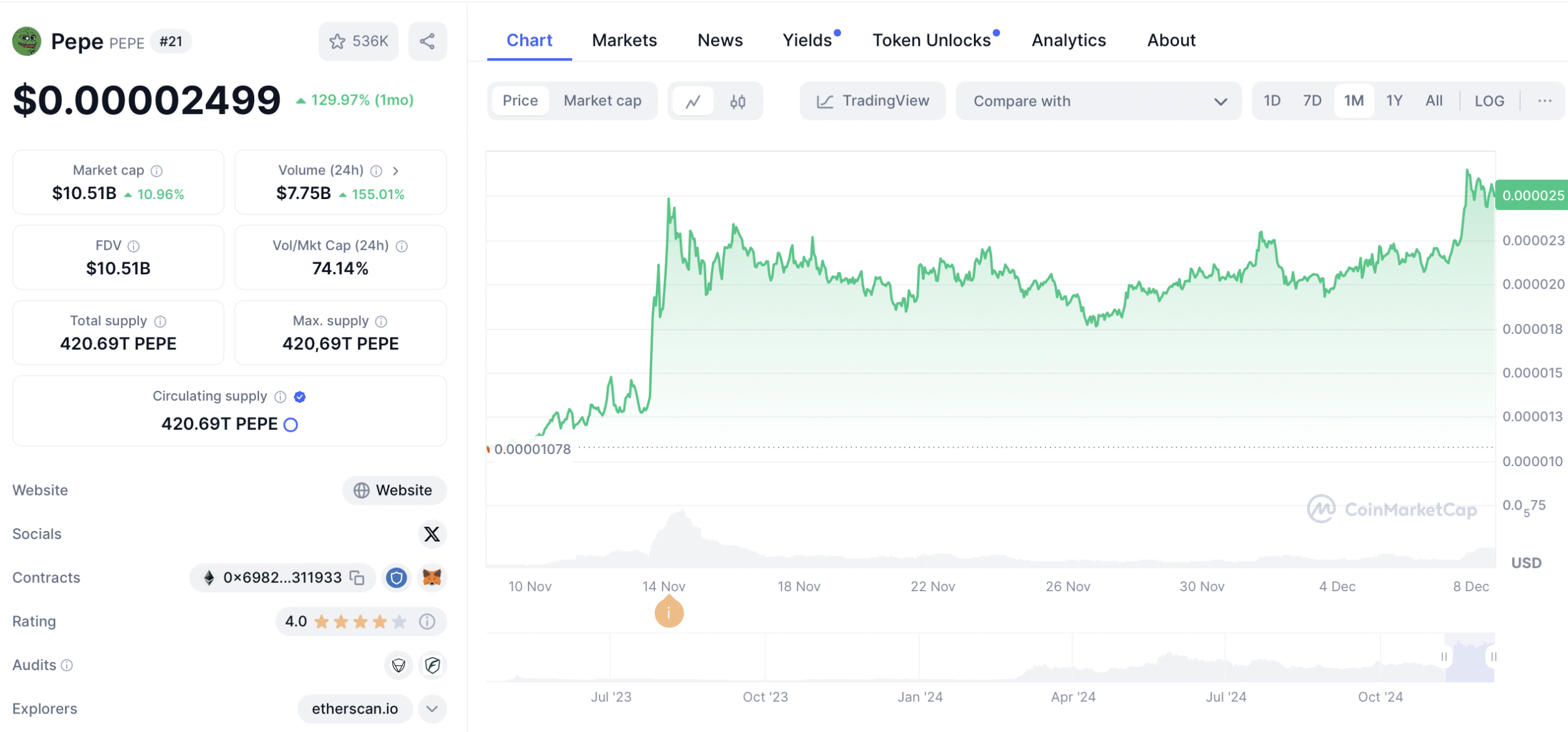Click Vol/Mkt Cap (24h) info icon
Viewport: 1568px width, 732px height.
pyautogui.click(x=402, y=246)
